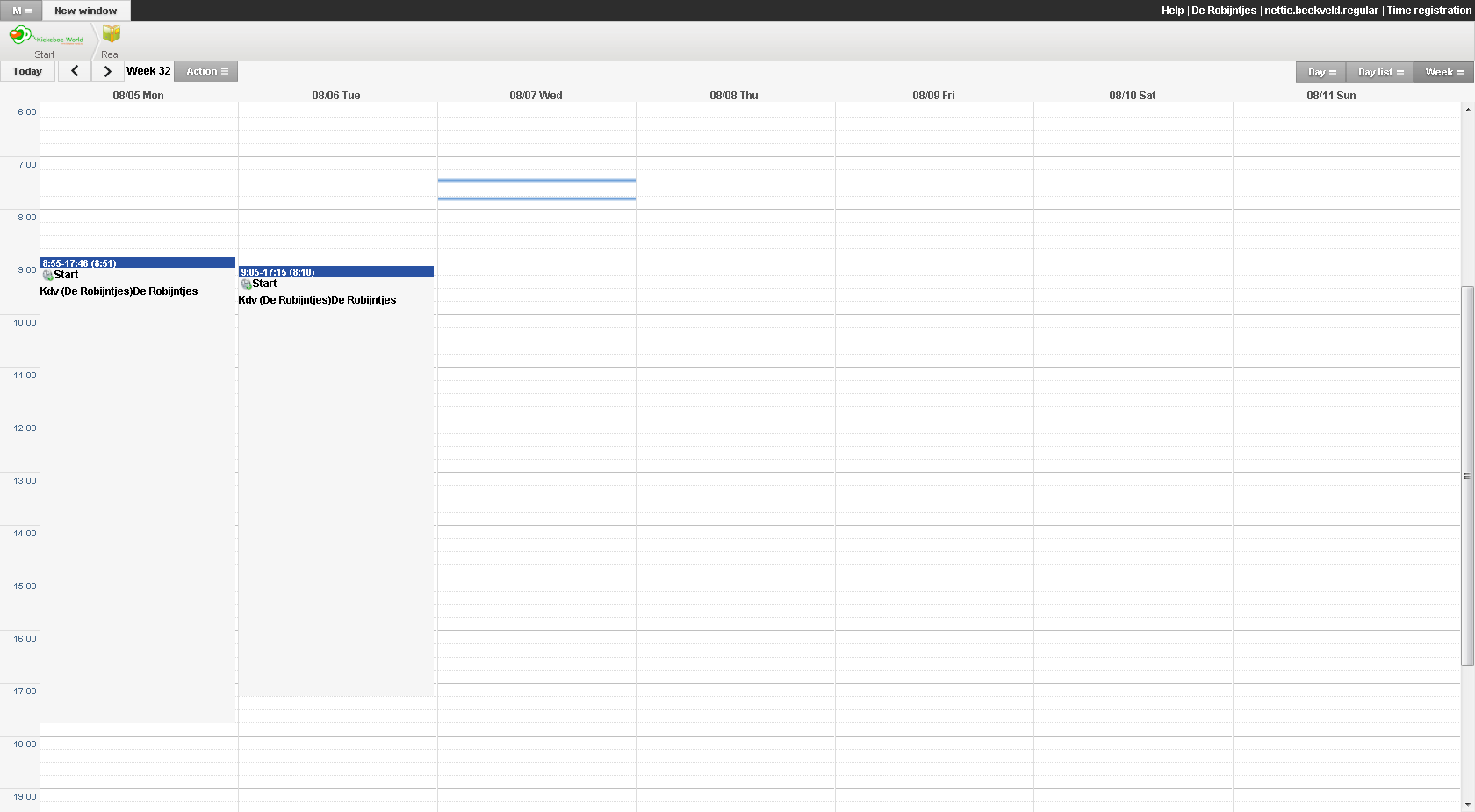Image resolution: width=1475 pixels, height=812 pixels.
Task: Select Monday 8:55-17:46 time entry header
Action: pyautogui.click(x=138, y=262)
